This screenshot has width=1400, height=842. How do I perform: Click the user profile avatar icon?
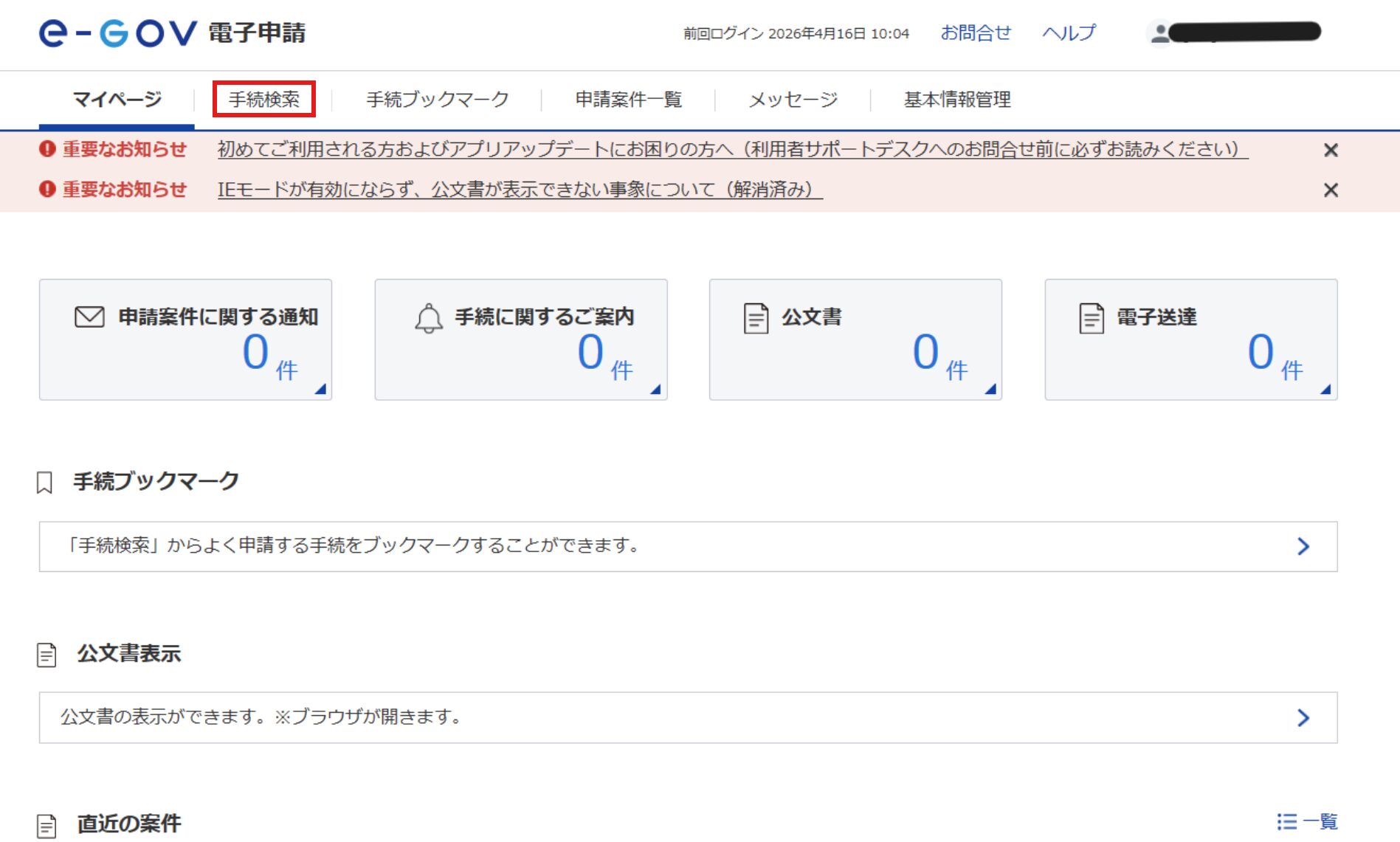click(x=1159, y=33)
